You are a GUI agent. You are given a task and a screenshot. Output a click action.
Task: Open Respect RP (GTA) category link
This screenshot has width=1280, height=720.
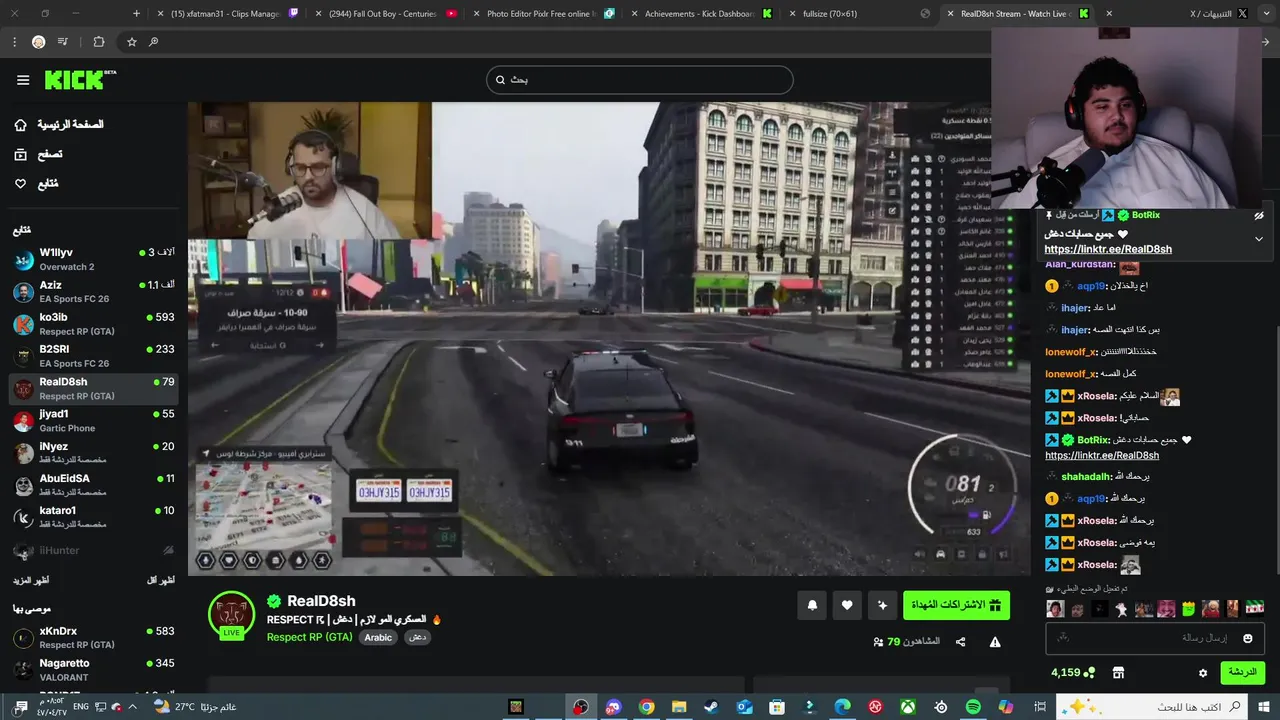click(x=309, y=637)
